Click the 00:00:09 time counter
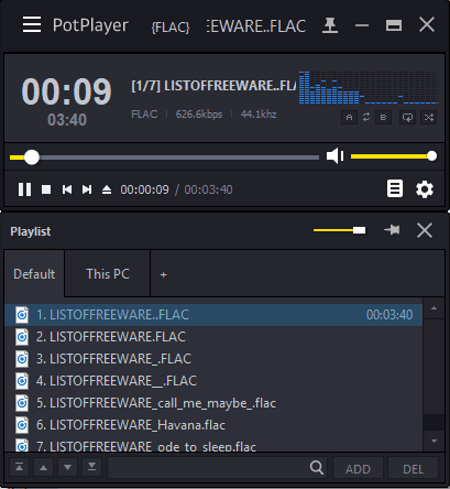The image size is (450, 489). 145,190
